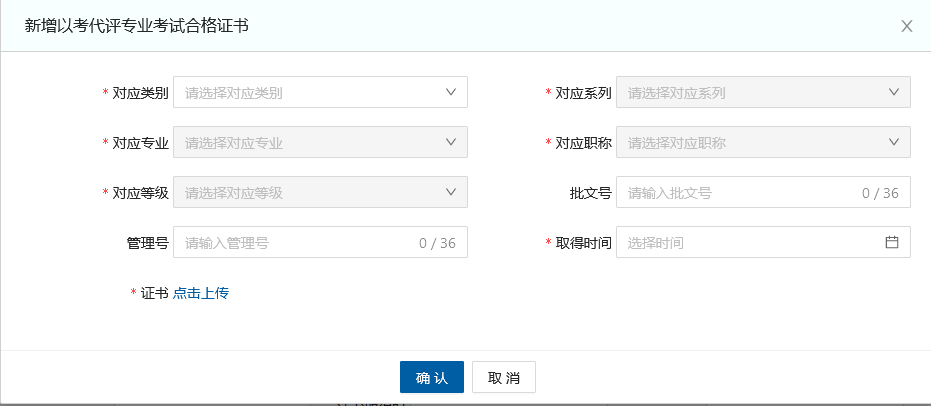Screen dimensions: 931x406
Task: Click the chevron arrow of 对应专业
Action: click(450, 142)
